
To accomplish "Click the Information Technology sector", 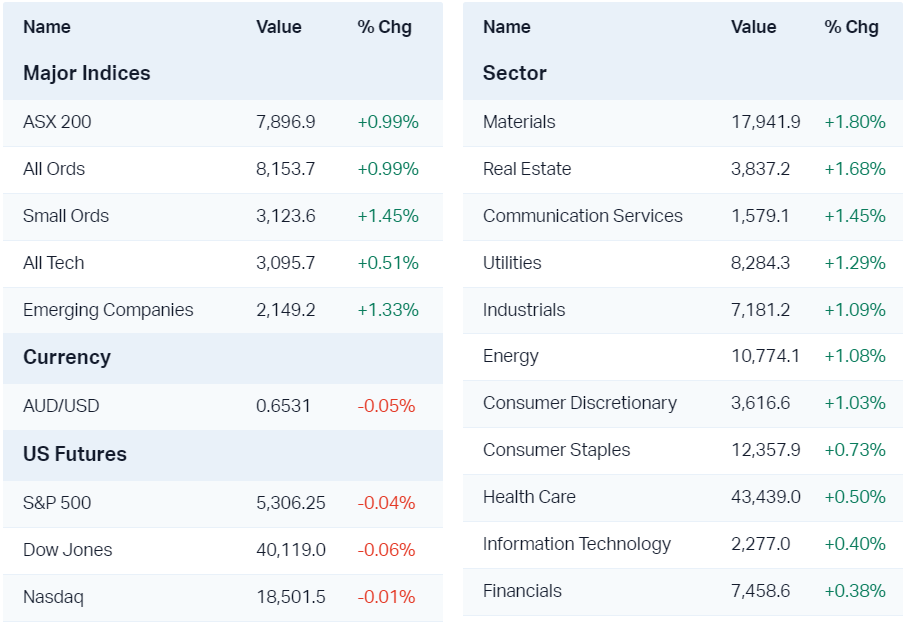I will point(577,544).
